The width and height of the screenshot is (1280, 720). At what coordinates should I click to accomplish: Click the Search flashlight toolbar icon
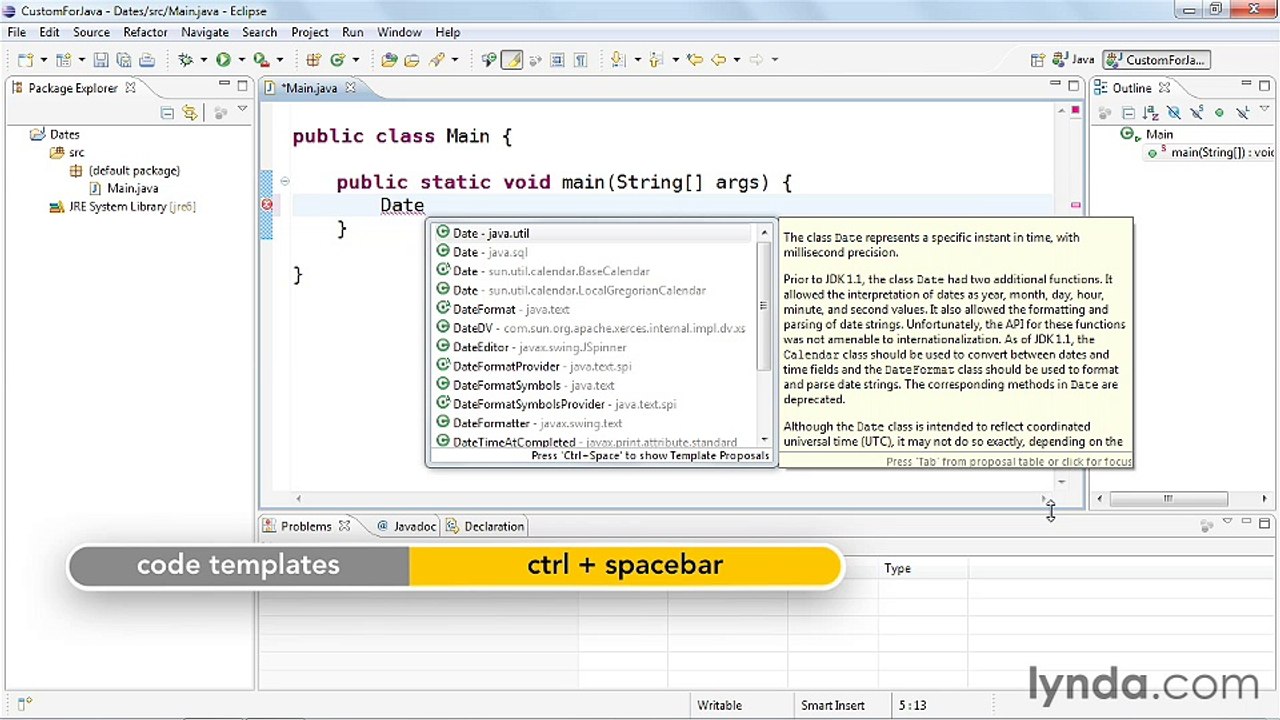pos(436,60)
